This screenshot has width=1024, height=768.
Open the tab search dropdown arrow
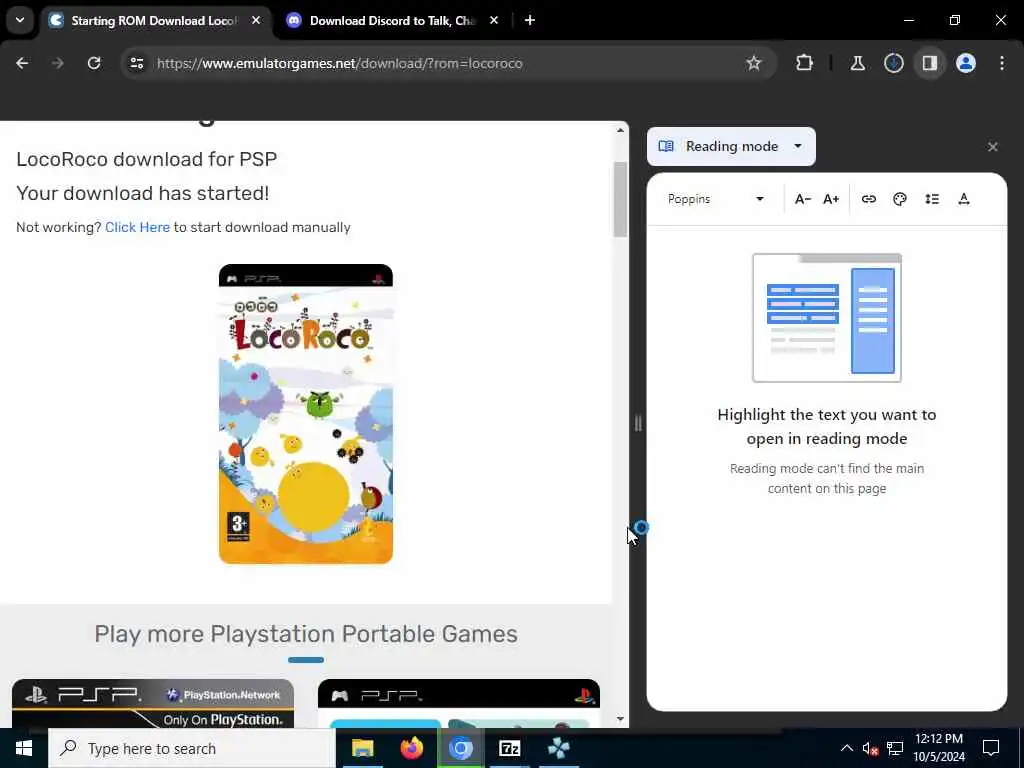tap(20, 20)
